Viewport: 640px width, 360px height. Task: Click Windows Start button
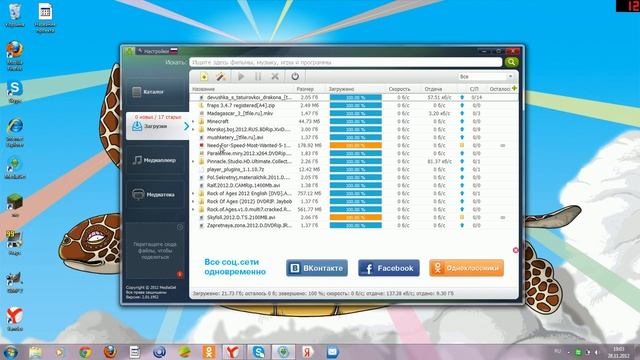(10, 352)
